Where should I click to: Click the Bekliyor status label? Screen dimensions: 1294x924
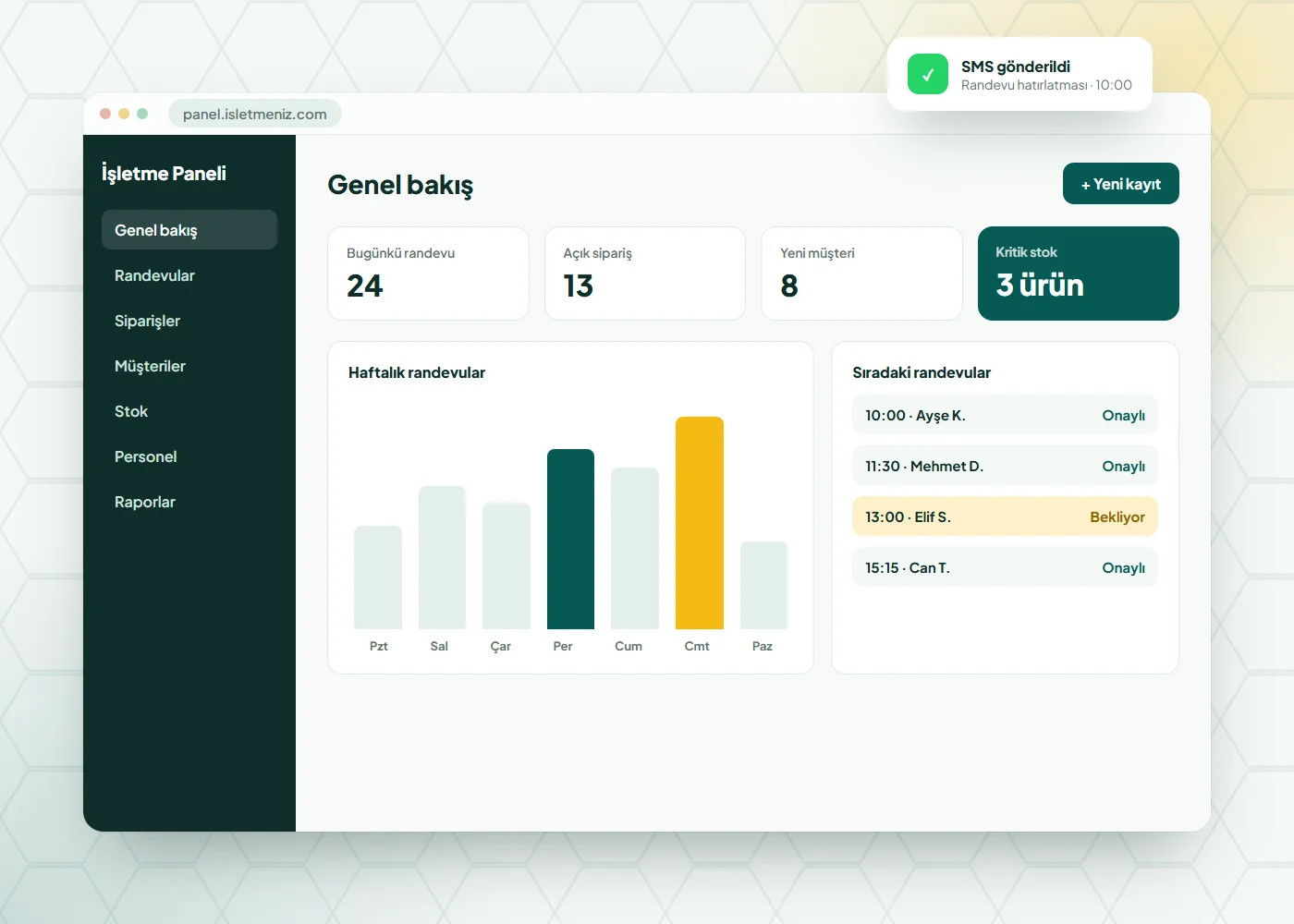(x=1117, y=517)
